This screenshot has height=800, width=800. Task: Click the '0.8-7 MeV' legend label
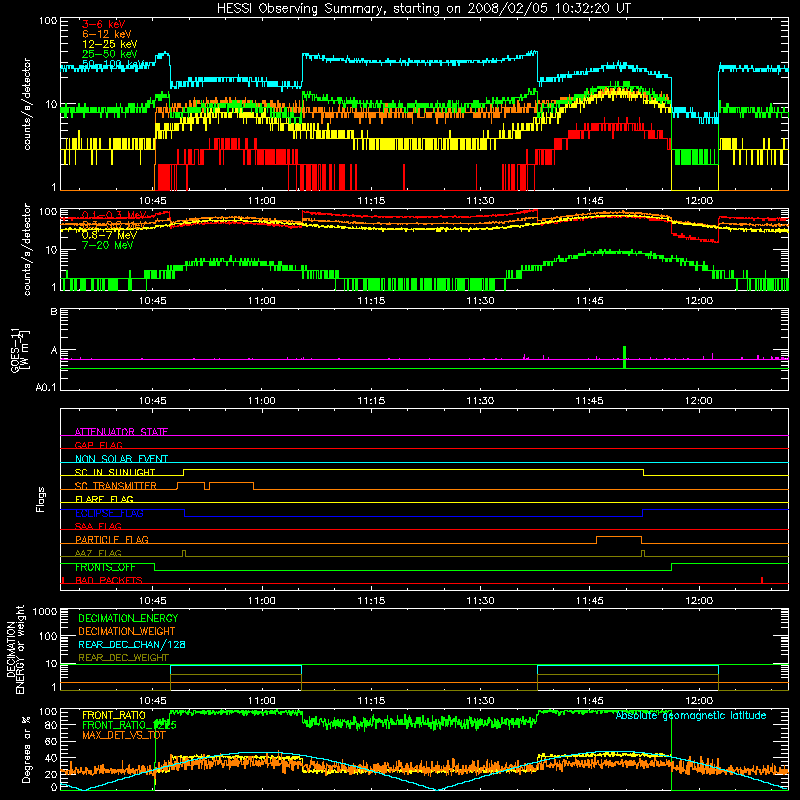109,235
